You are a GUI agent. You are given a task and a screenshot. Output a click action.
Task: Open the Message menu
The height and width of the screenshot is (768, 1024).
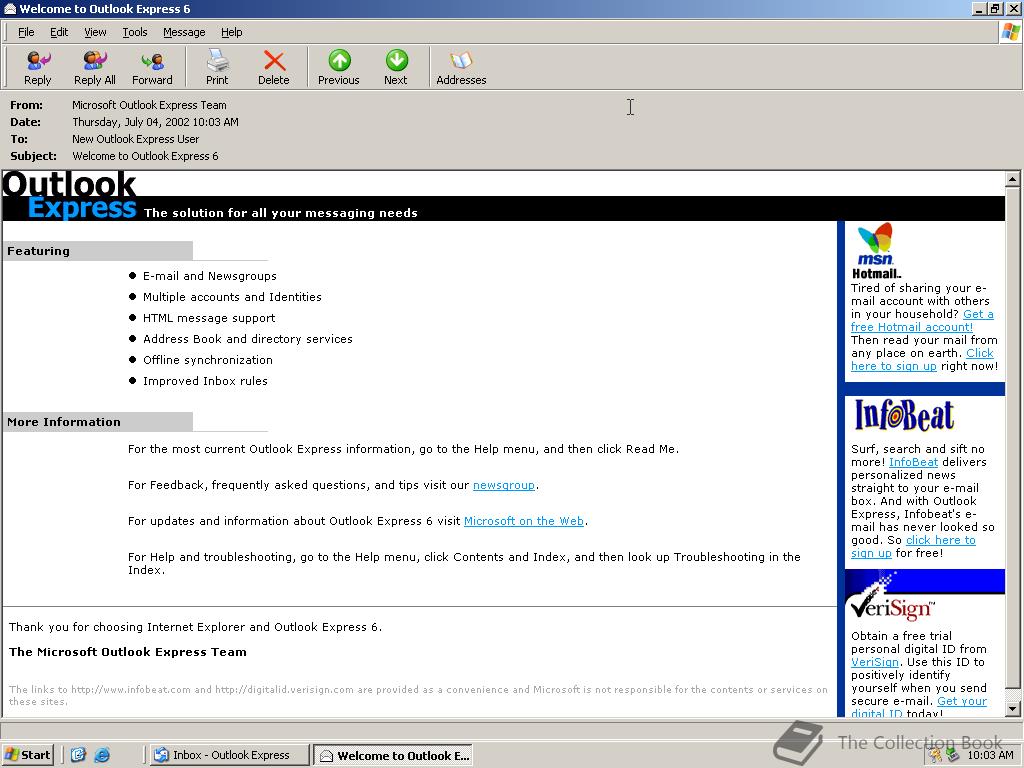184,32
